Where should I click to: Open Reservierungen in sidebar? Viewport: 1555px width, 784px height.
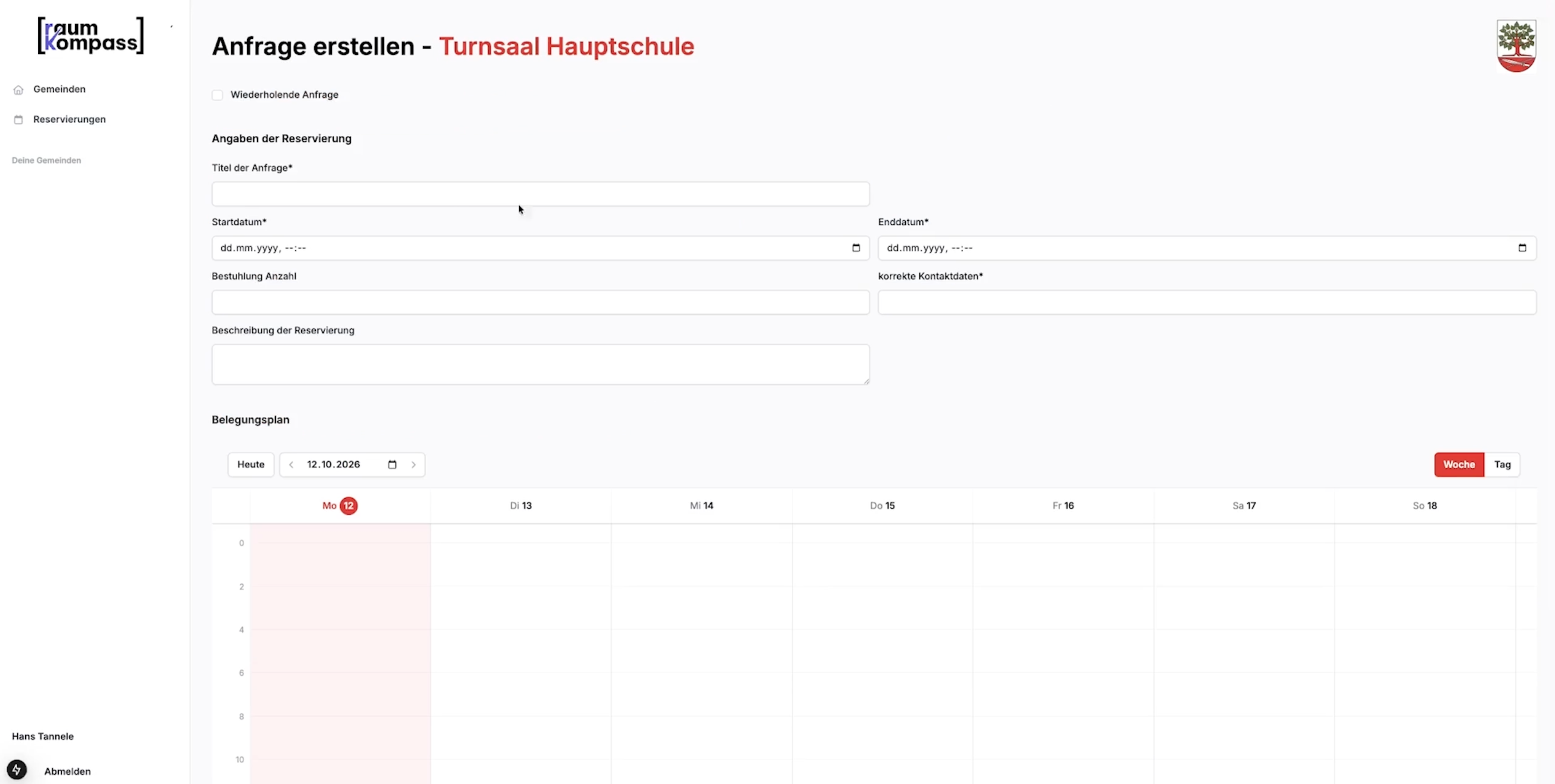tap(69, 119)
